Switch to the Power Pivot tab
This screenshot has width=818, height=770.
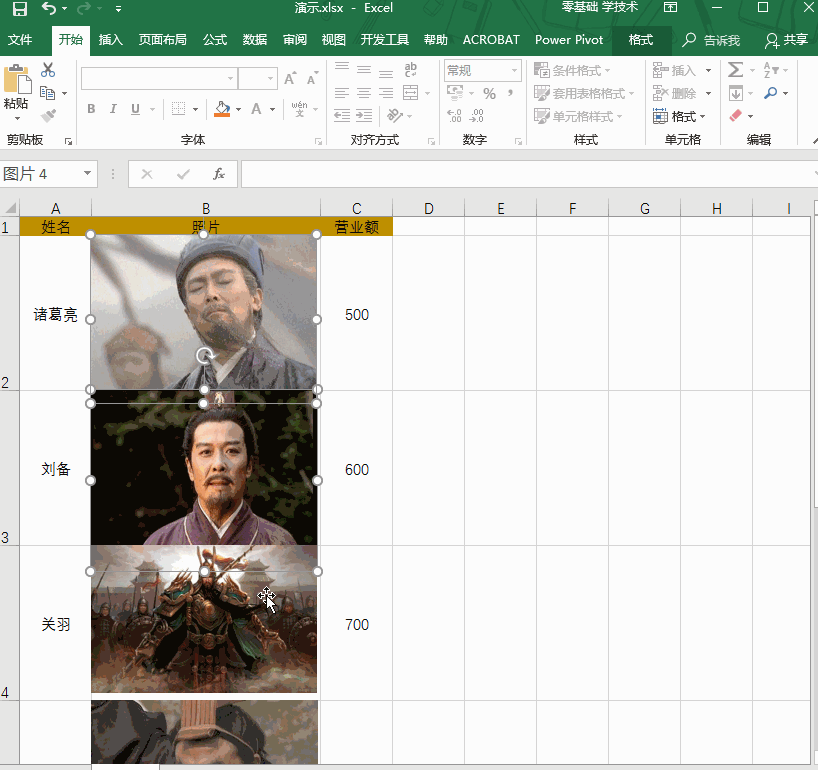569,40
